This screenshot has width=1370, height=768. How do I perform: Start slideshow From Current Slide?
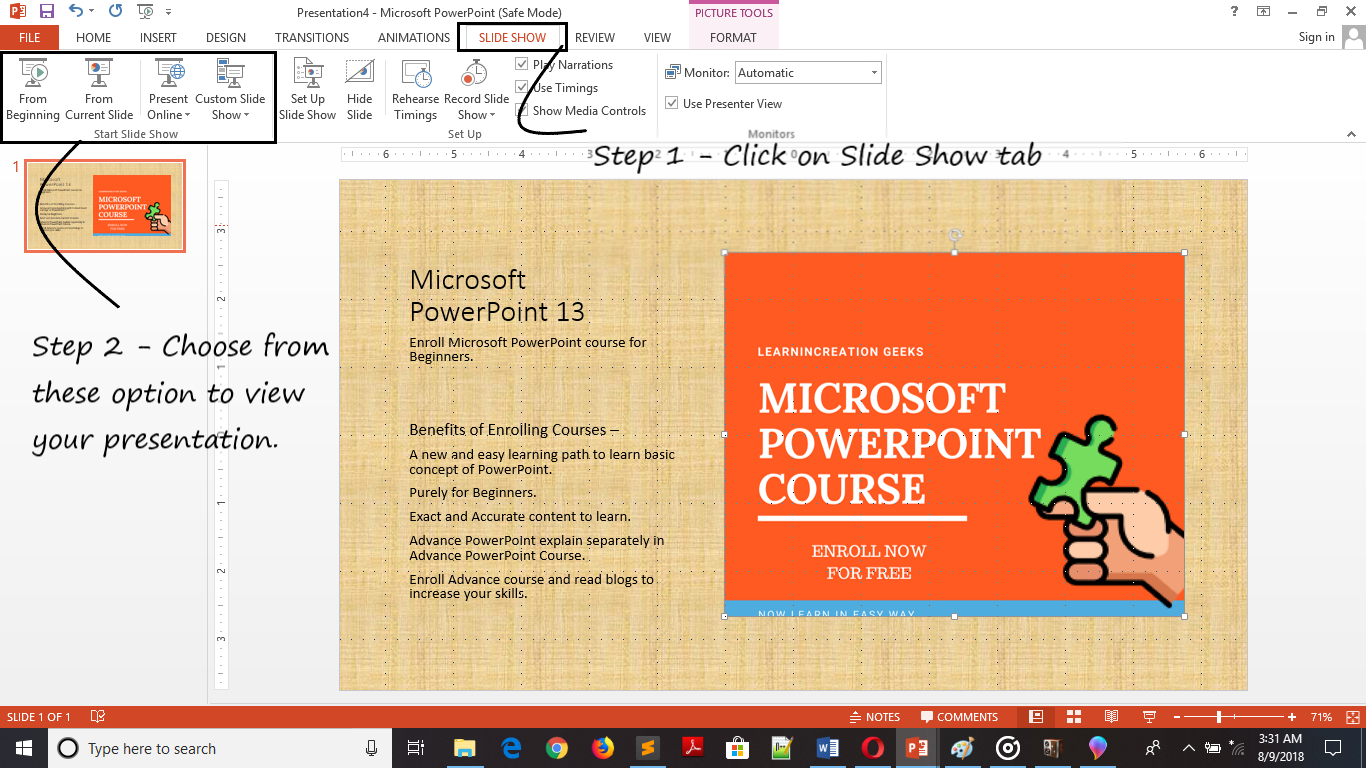click(99, 89)
